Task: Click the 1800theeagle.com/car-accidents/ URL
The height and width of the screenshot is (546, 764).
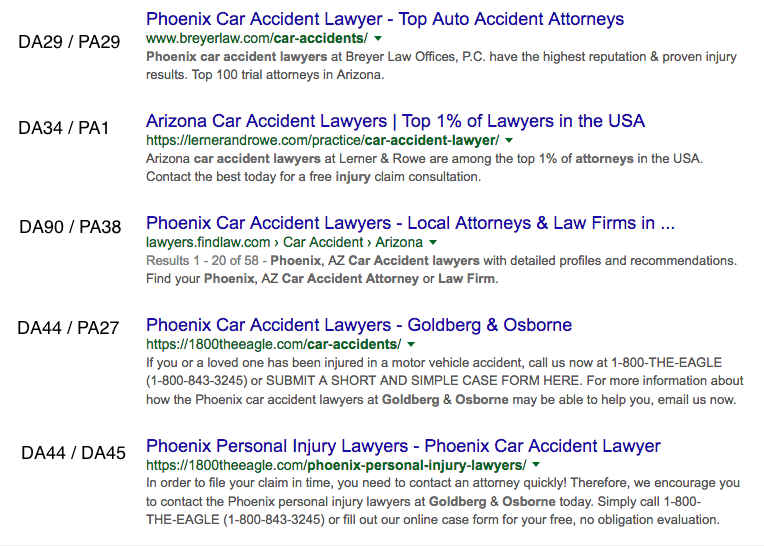Action: [274, 344]
